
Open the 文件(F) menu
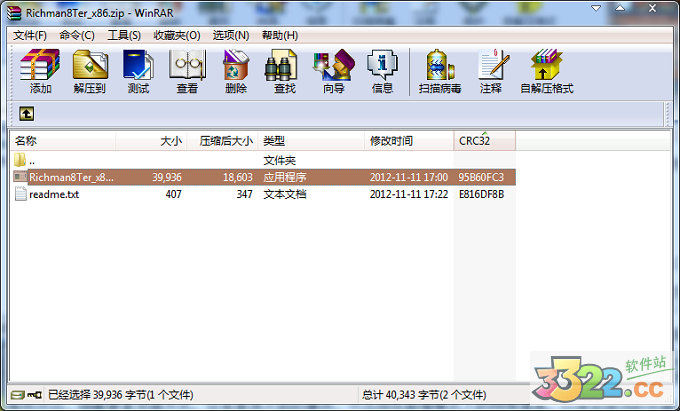29,35
